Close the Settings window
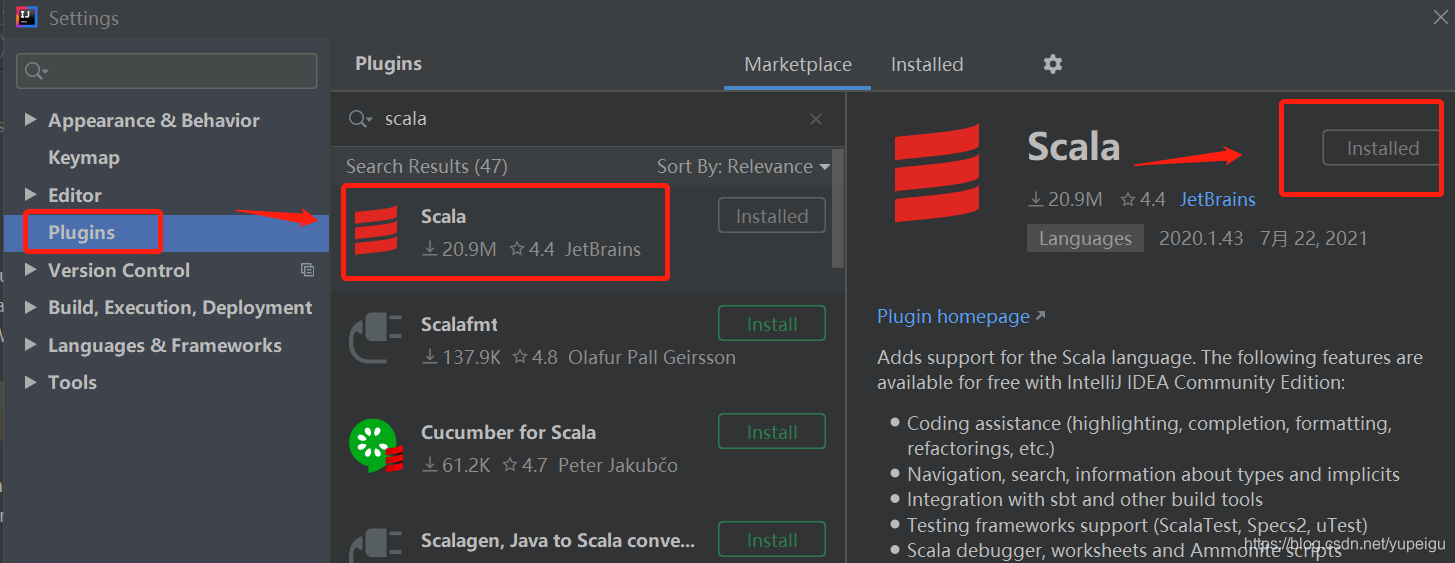This screenshot has height=563, width=1455. point(1440,15)
